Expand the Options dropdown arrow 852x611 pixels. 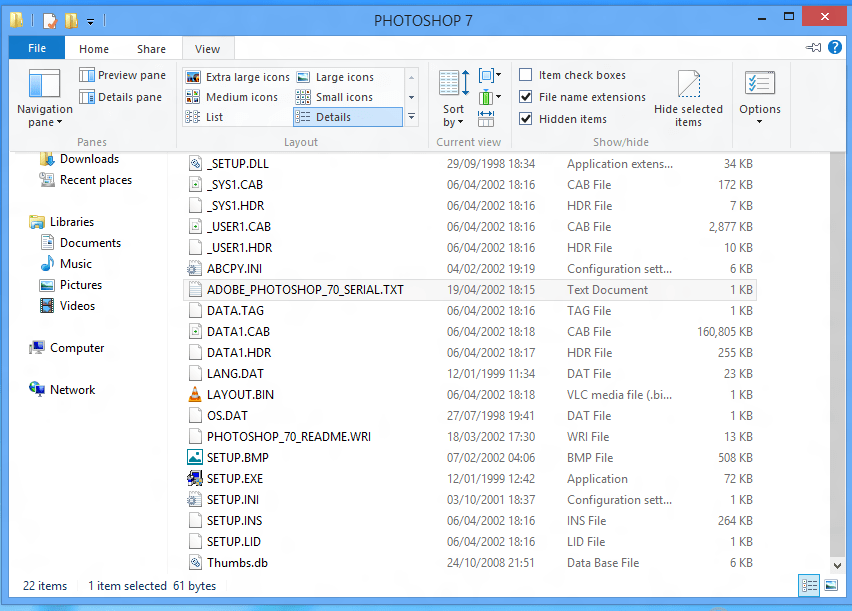click(x=760, y=121)
